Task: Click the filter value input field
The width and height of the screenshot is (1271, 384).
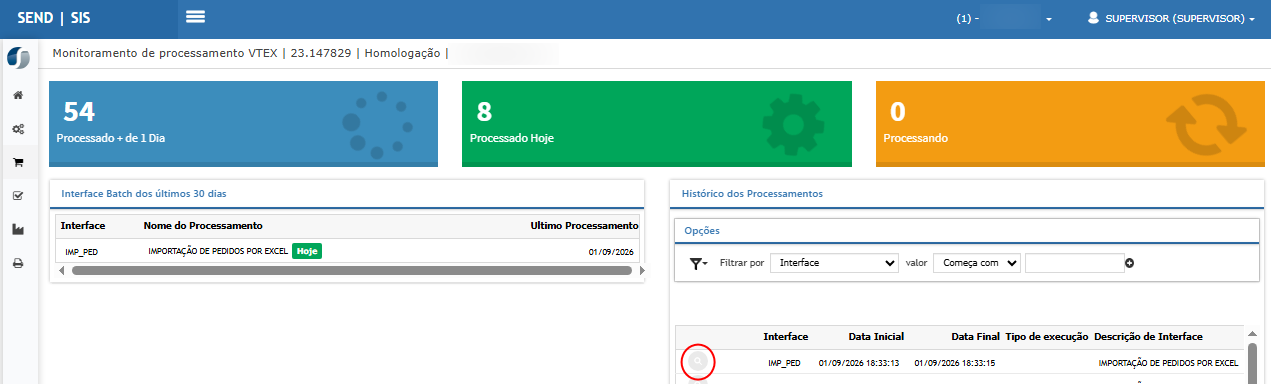Action: (1074, 263)
